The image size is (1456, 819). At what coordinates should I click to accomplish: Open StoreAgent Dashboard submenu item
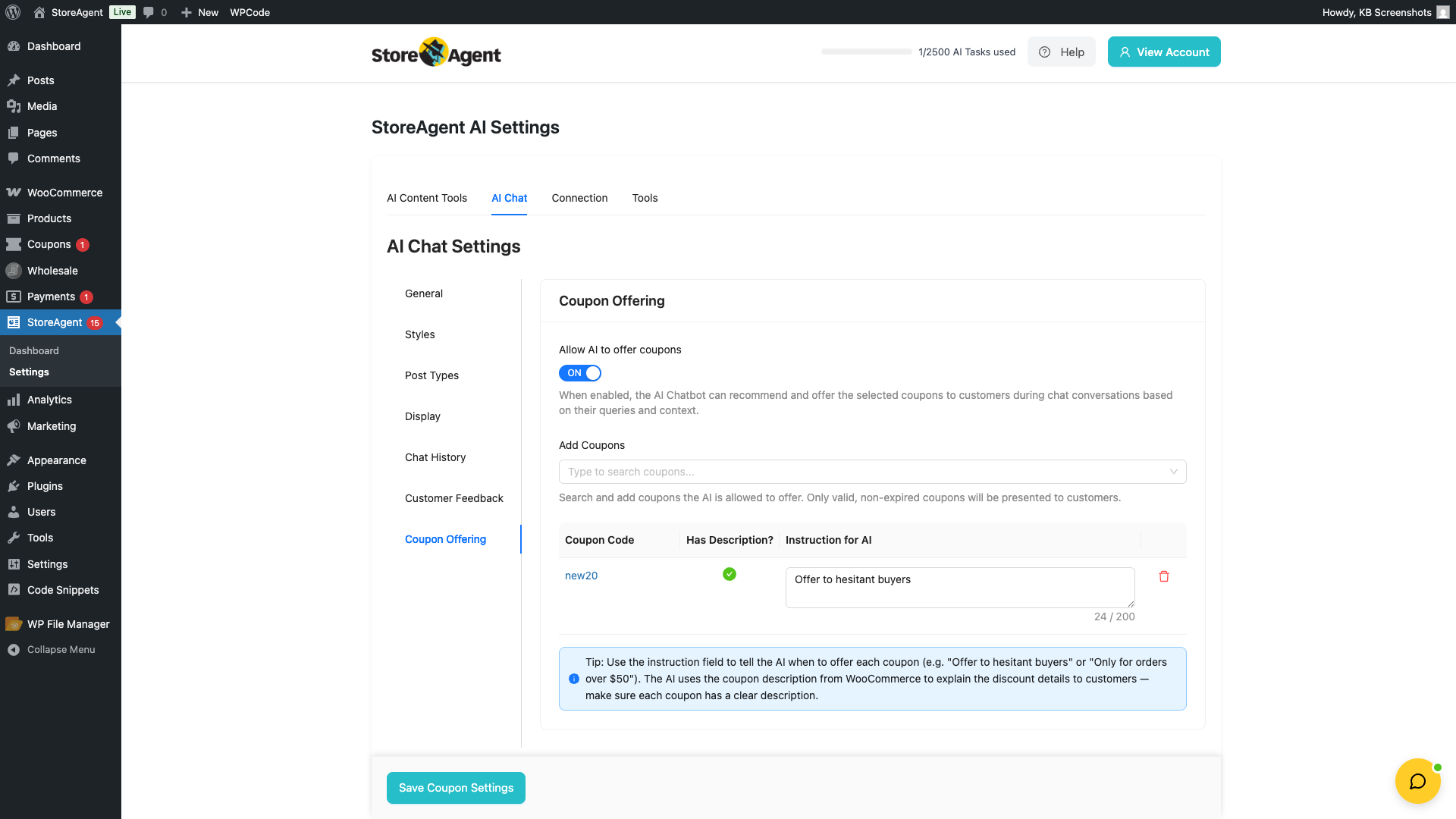(x=34, y=350)
